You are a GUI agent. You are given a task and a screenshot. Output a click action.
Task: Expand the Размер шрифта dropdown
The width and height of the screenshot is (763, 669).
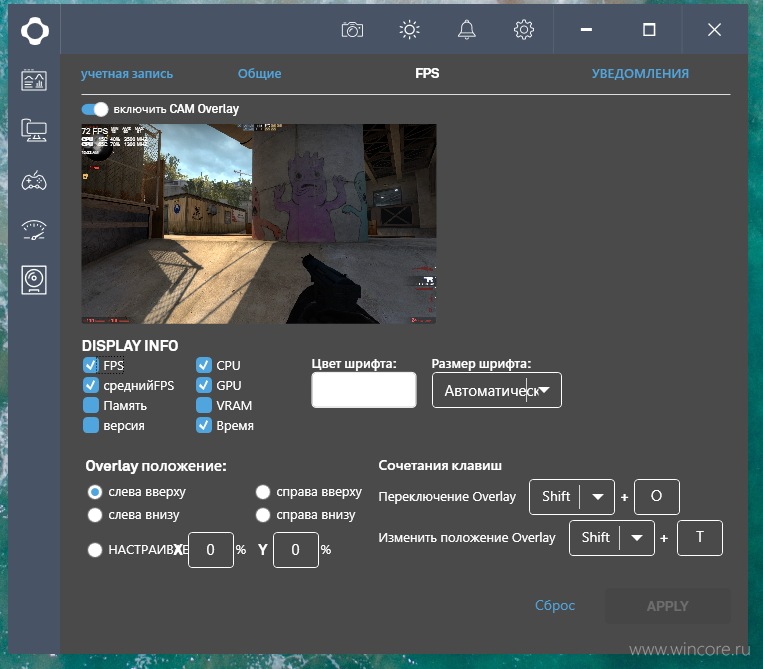point(497,390)
